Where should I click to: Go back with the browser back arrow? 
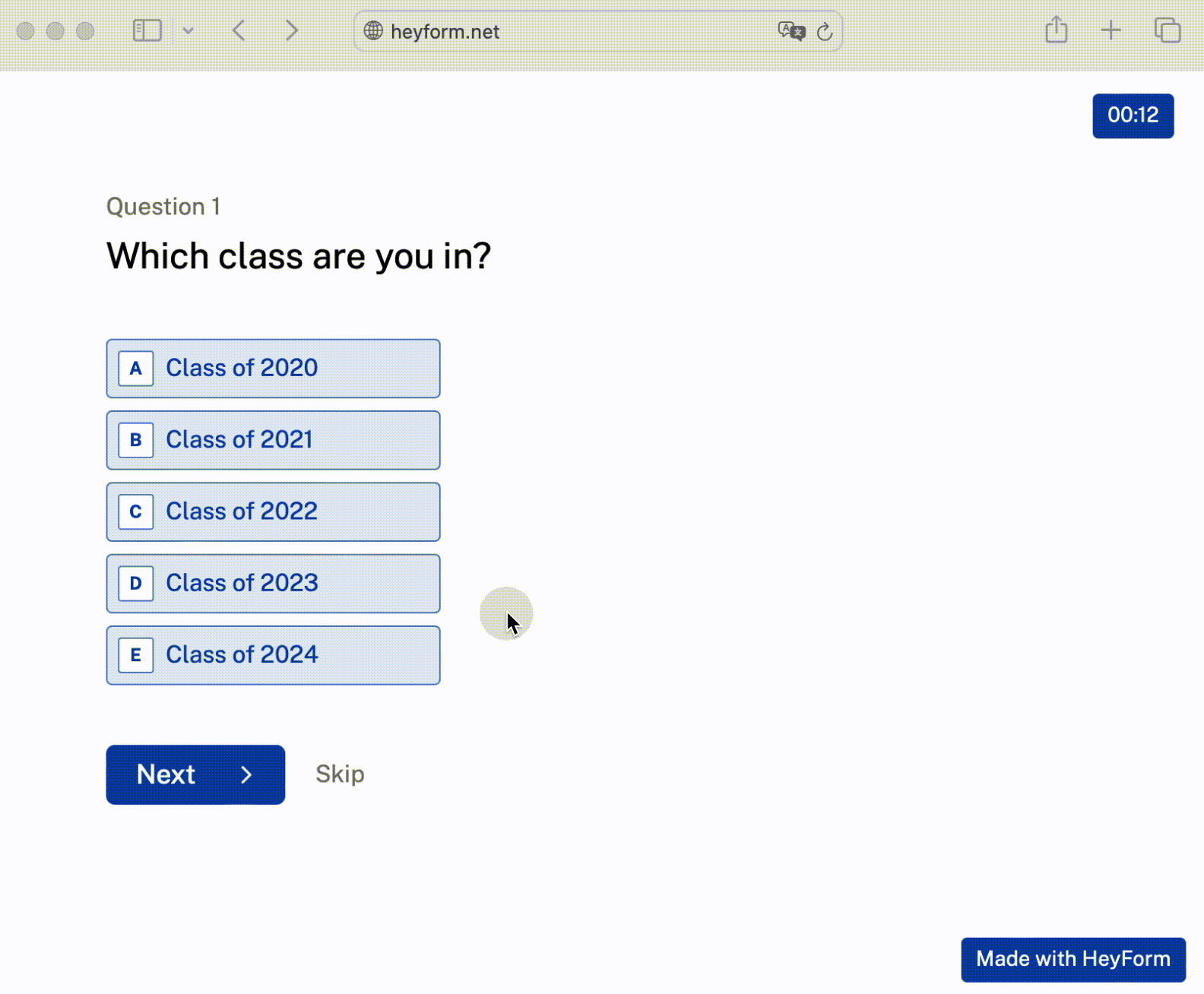(x=239, y=30)
